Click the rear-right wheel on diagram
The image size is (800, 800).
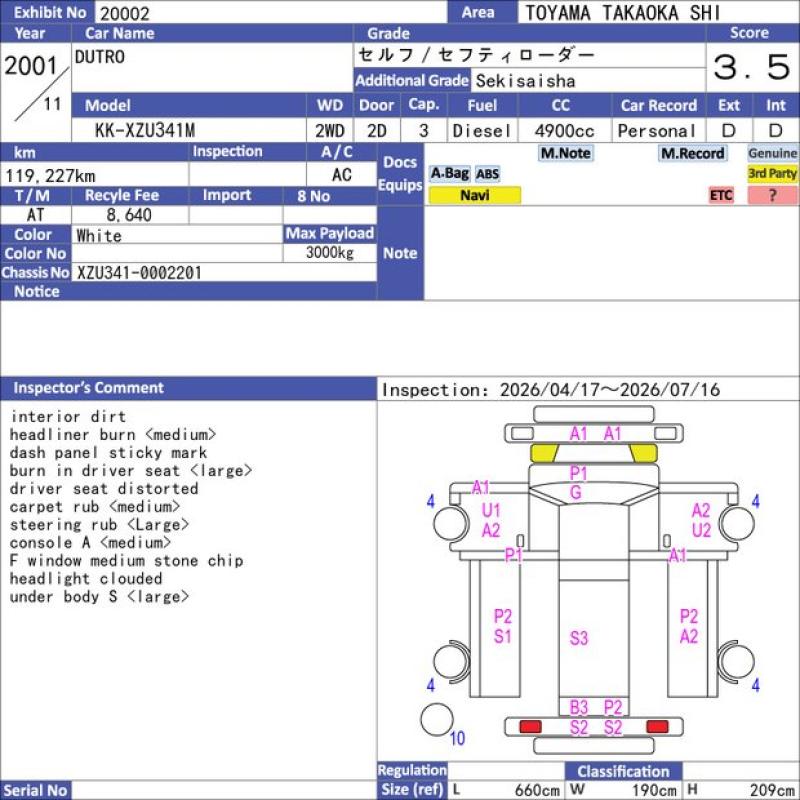(737, 661)
